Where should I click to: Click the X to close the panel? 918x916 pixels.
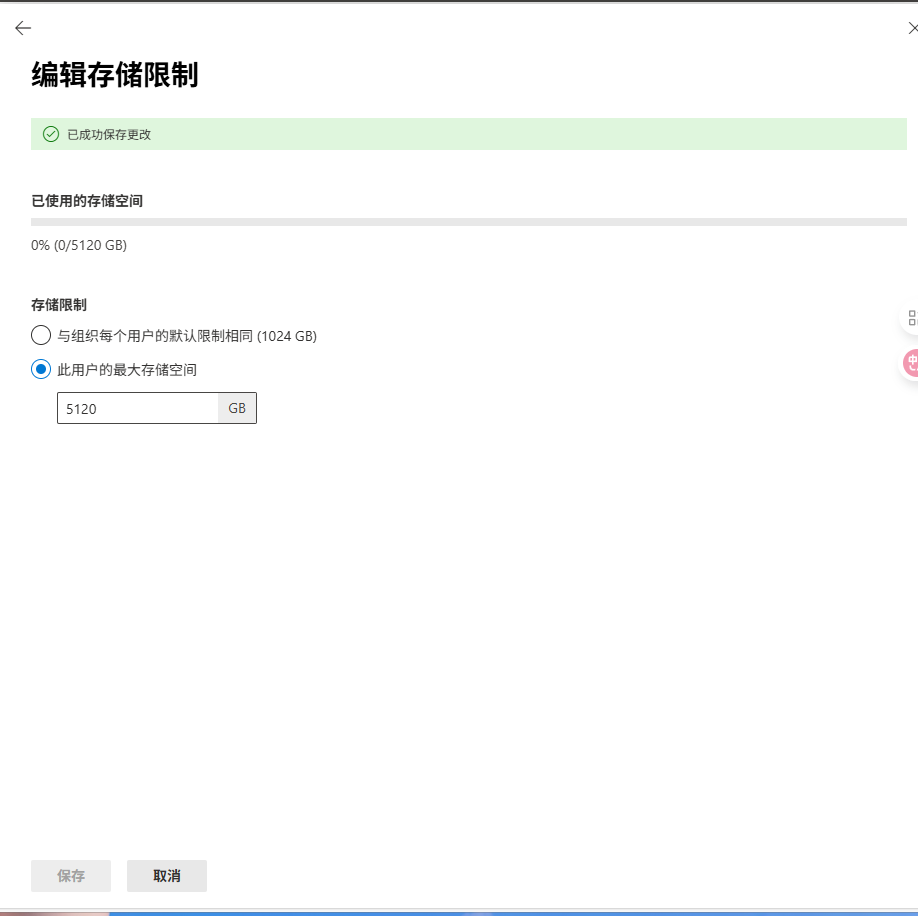(x=913, y=28)
